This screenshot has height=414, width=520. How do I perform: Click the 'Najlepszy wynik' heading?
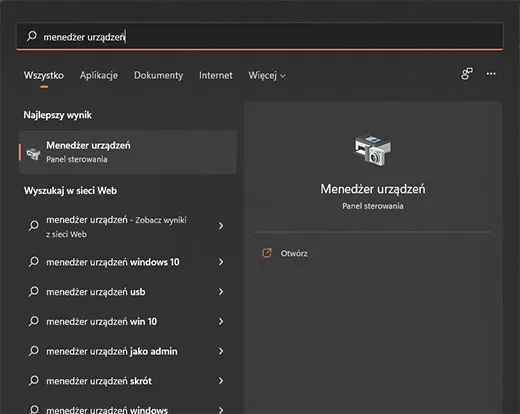pos(57,115)
